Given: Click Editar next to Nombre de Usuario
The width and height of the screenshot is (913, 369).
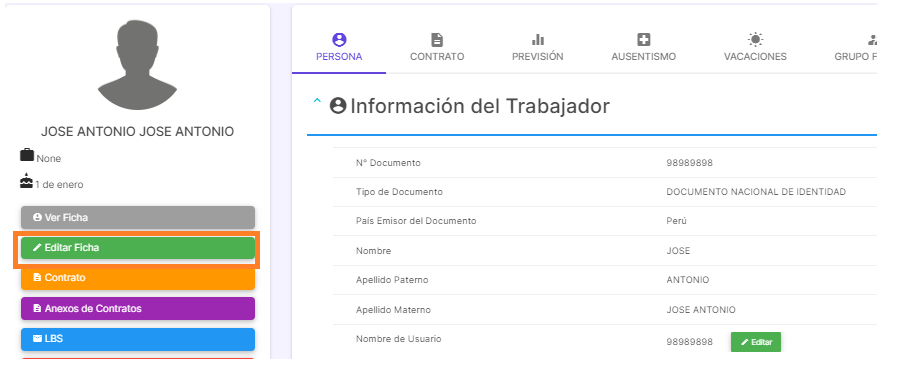Looking at the screenshot, I should point(756,342).
